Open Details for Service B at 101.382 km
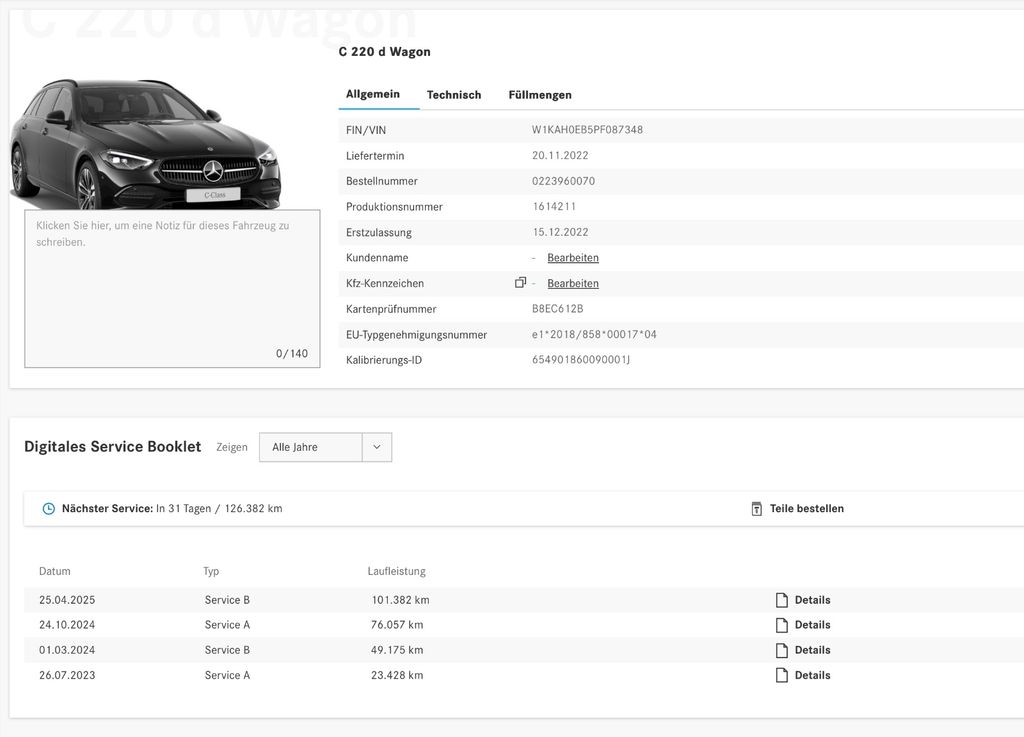 coord(812,600)
